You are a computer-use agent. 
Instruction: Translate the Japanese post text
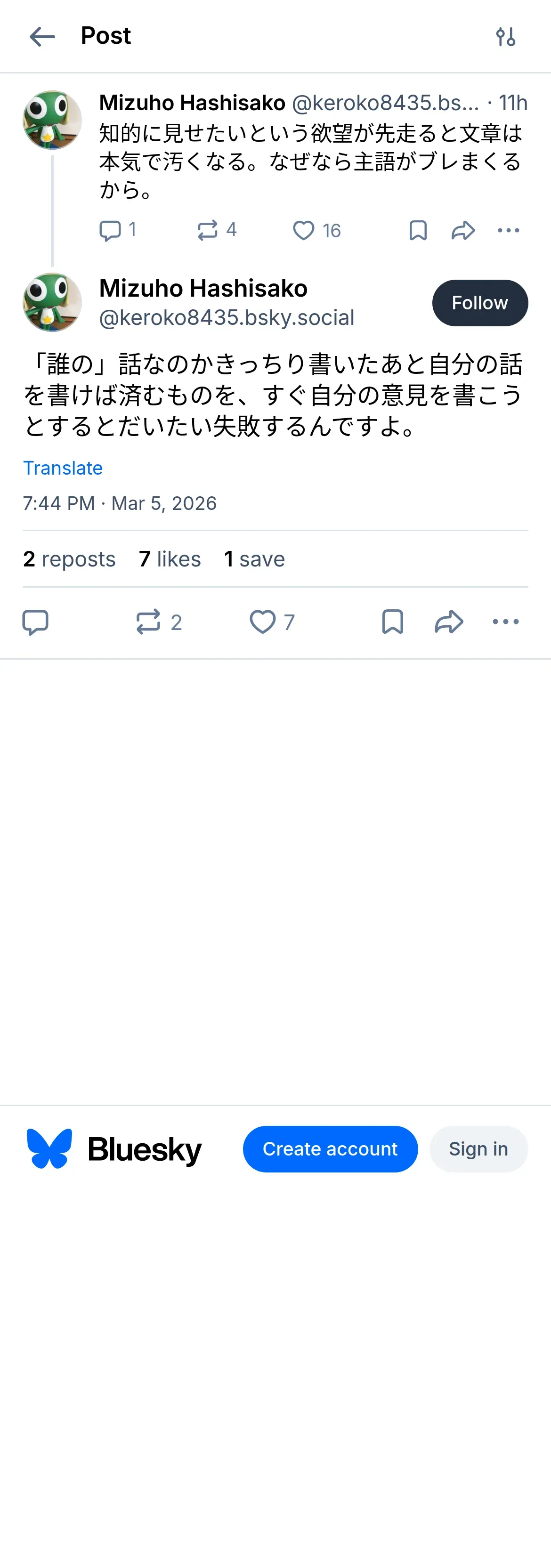[63, 468]
